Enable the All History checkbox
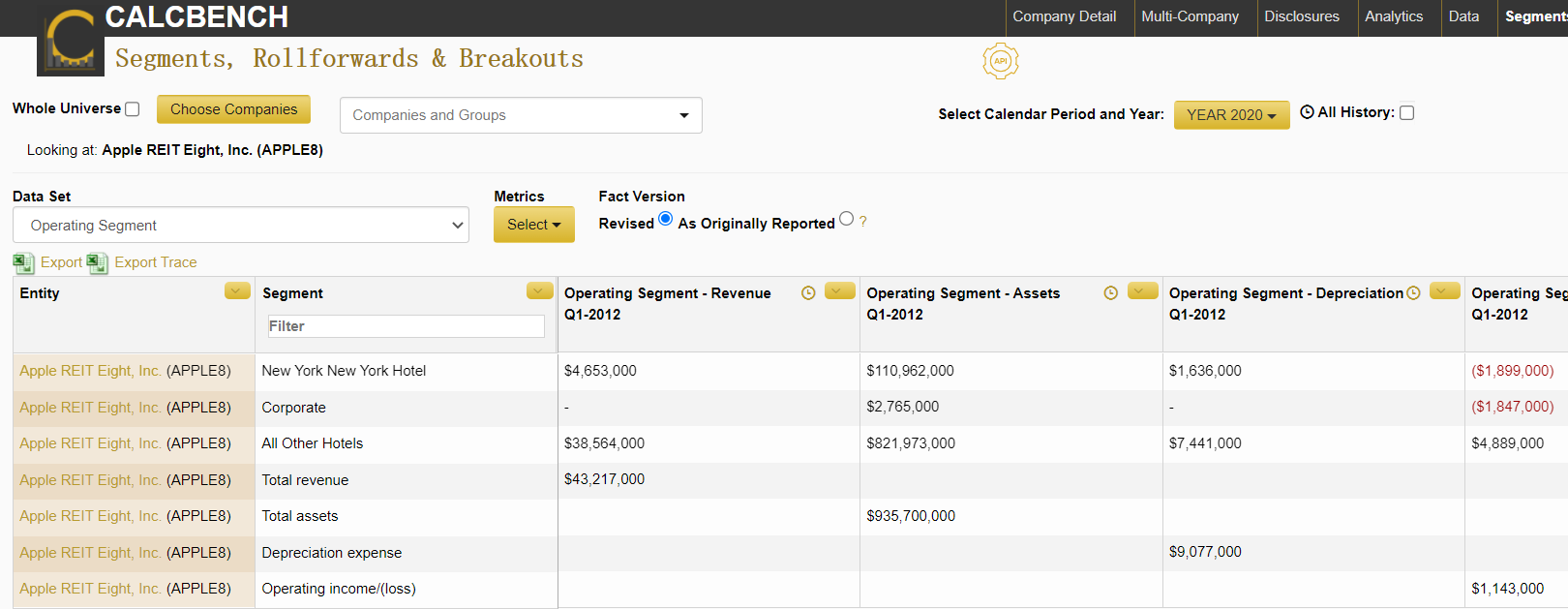This screenshot has width=1568, height=609. click(x=1407, y=112)
